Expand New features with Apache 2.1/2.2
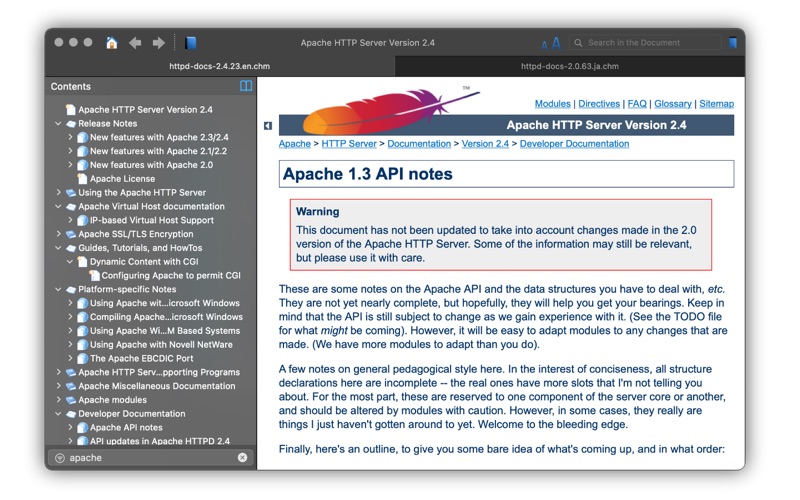 click(70, 151)
